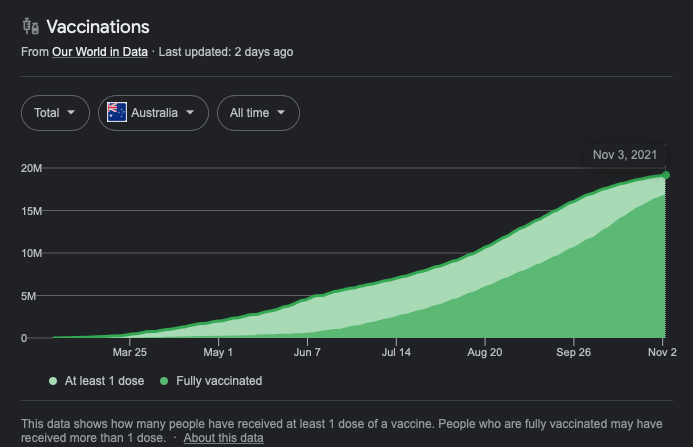Expand the Australia country dropdown
Screen dimensions: 693x447
153,113
